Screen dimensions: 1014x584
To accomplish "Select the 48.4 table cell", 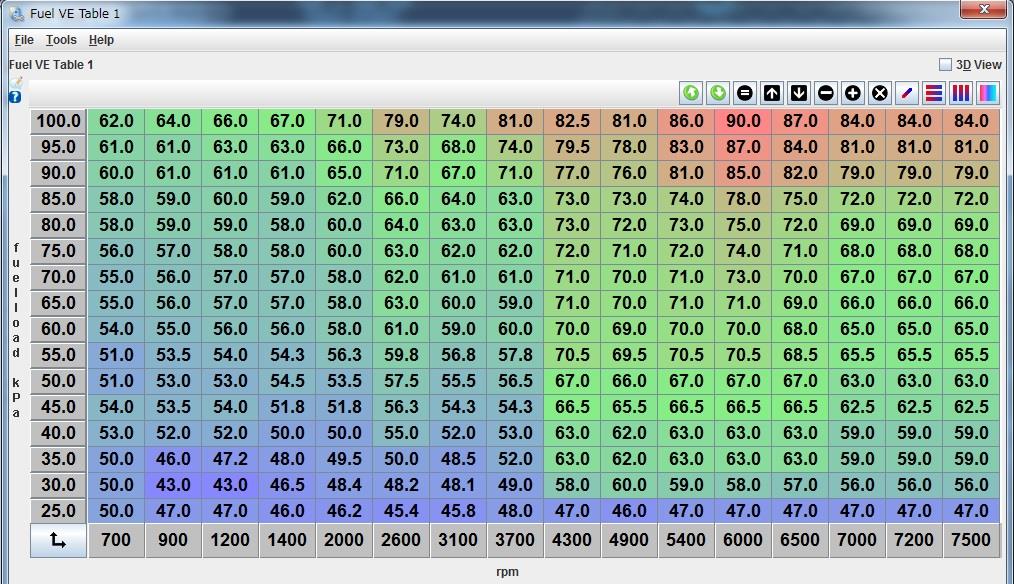I will tap(344, 485).
